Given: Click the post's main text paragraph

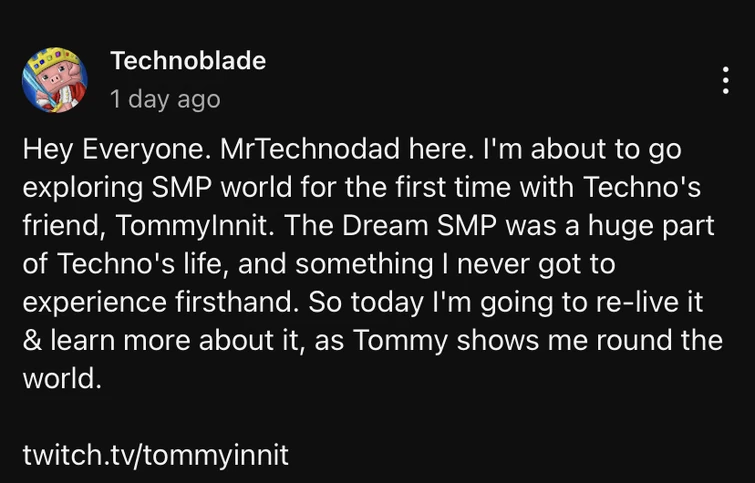Looking at the screenshot, I should point(370,265).
